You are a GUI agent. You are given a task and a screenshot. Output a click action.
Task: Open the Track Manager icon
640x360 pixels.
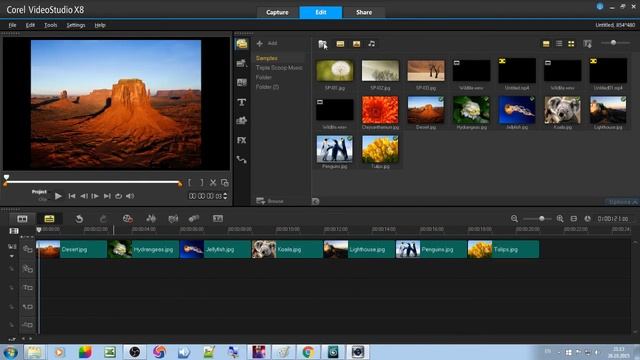click(13, 231)
